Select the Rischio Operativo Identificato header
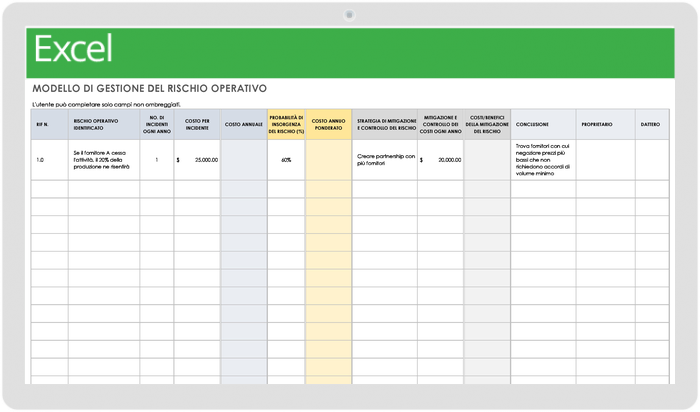Image resolution: width=700 pixels, height=412 pixels. [104, 125]
